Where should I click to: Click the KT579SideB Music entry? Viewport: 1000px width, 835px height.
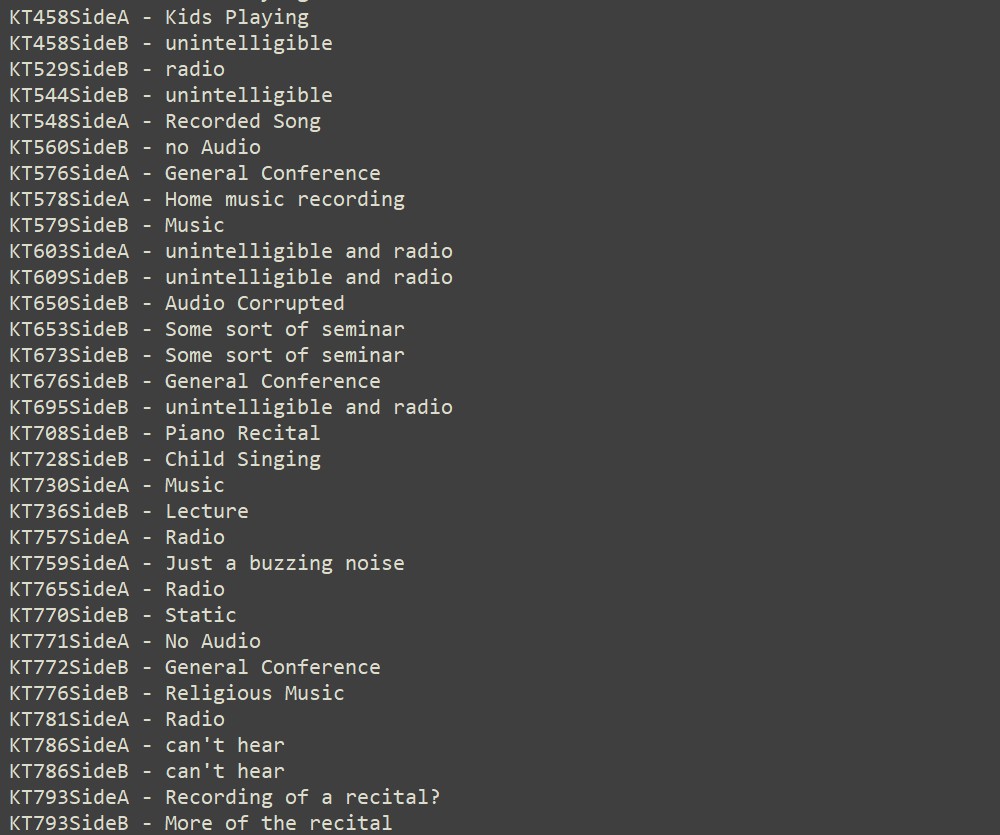(117, 225)
